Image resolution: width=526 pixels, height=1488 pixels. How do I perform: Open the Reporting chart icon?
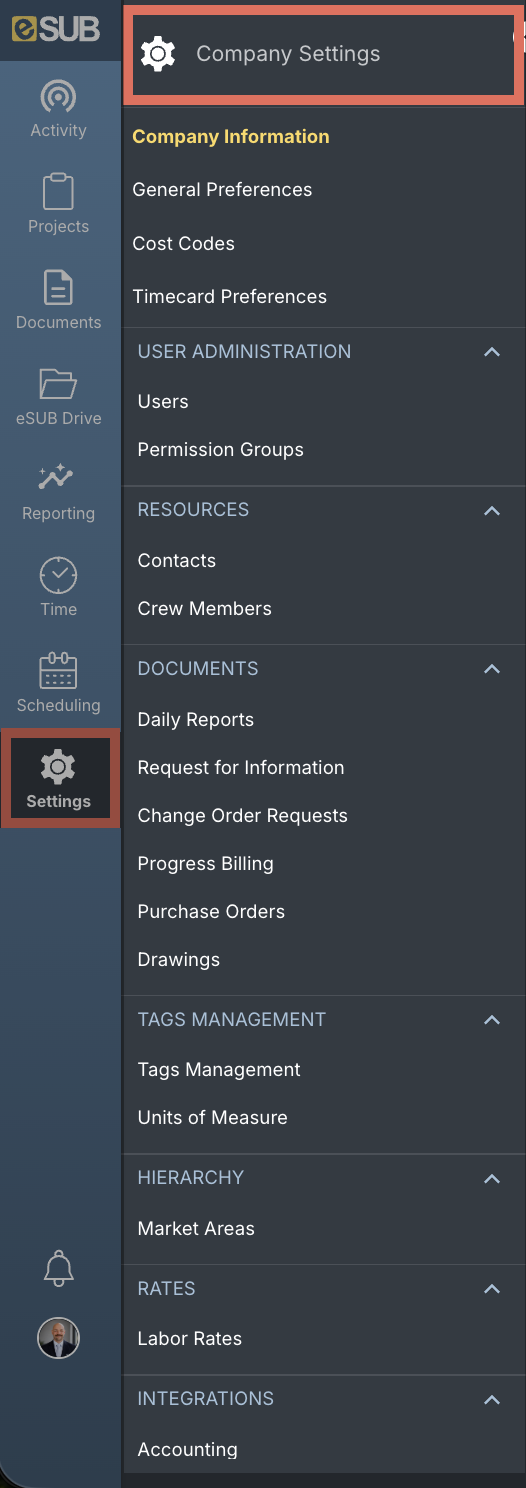tap(58, 477)
